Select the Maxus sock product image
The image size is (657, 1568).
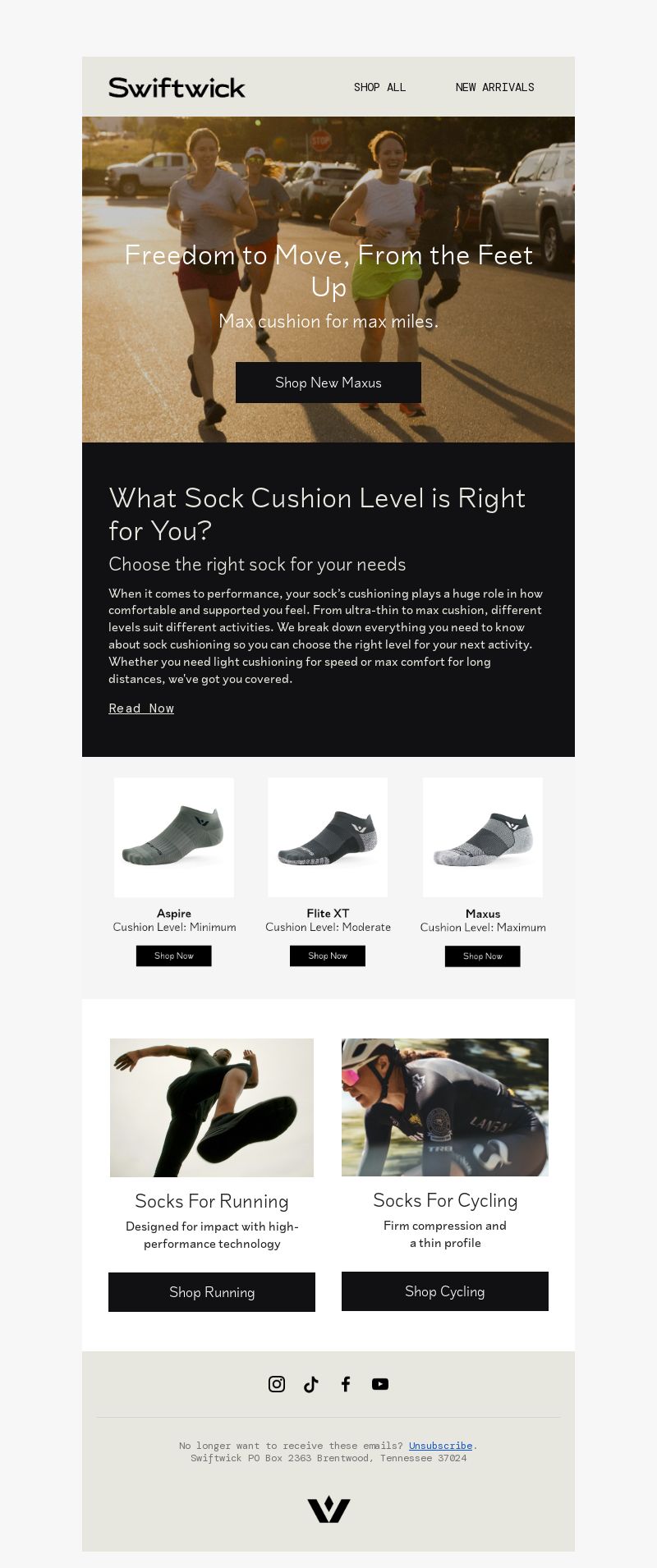pos(483,837)
